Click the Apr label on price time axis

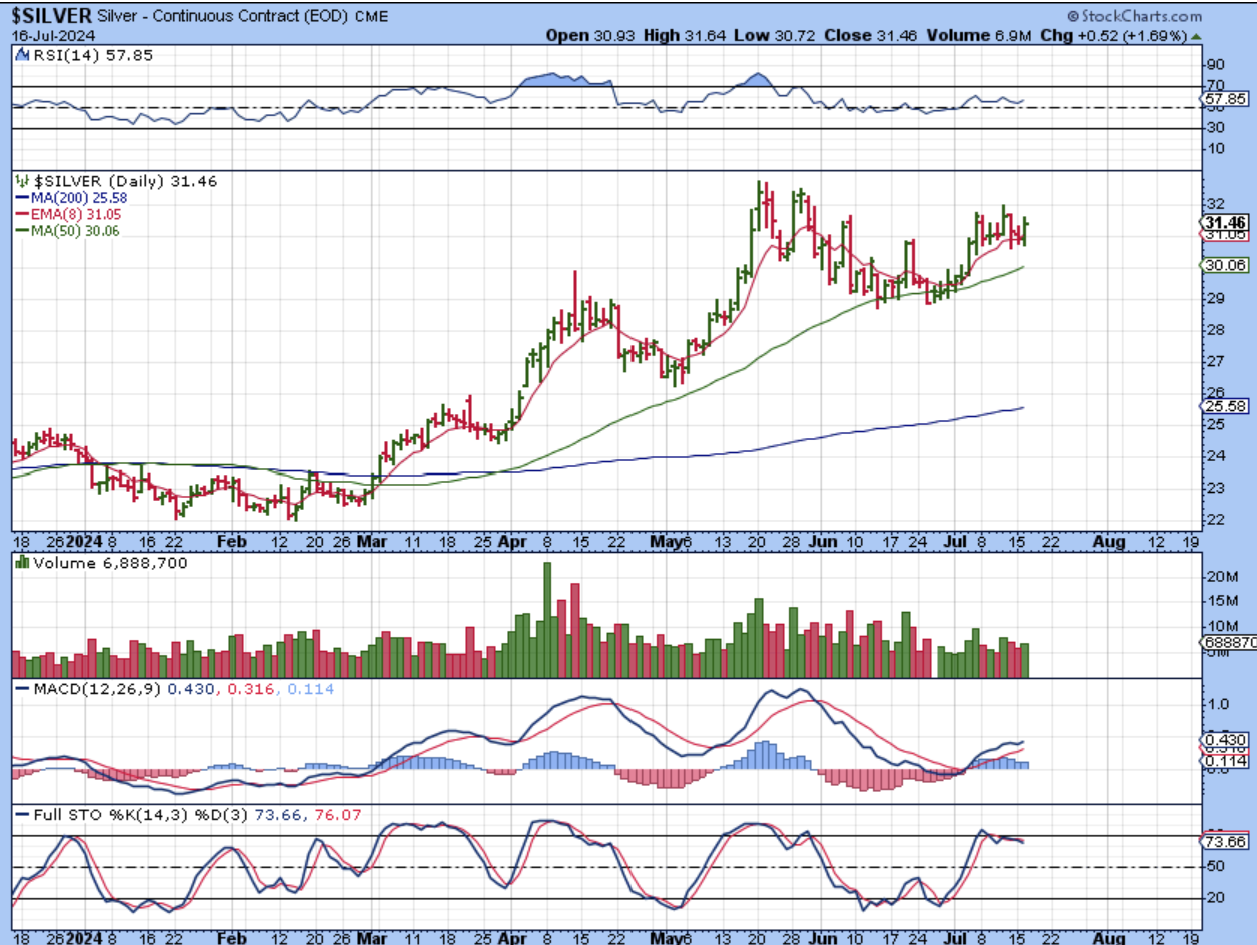[510, 541]
